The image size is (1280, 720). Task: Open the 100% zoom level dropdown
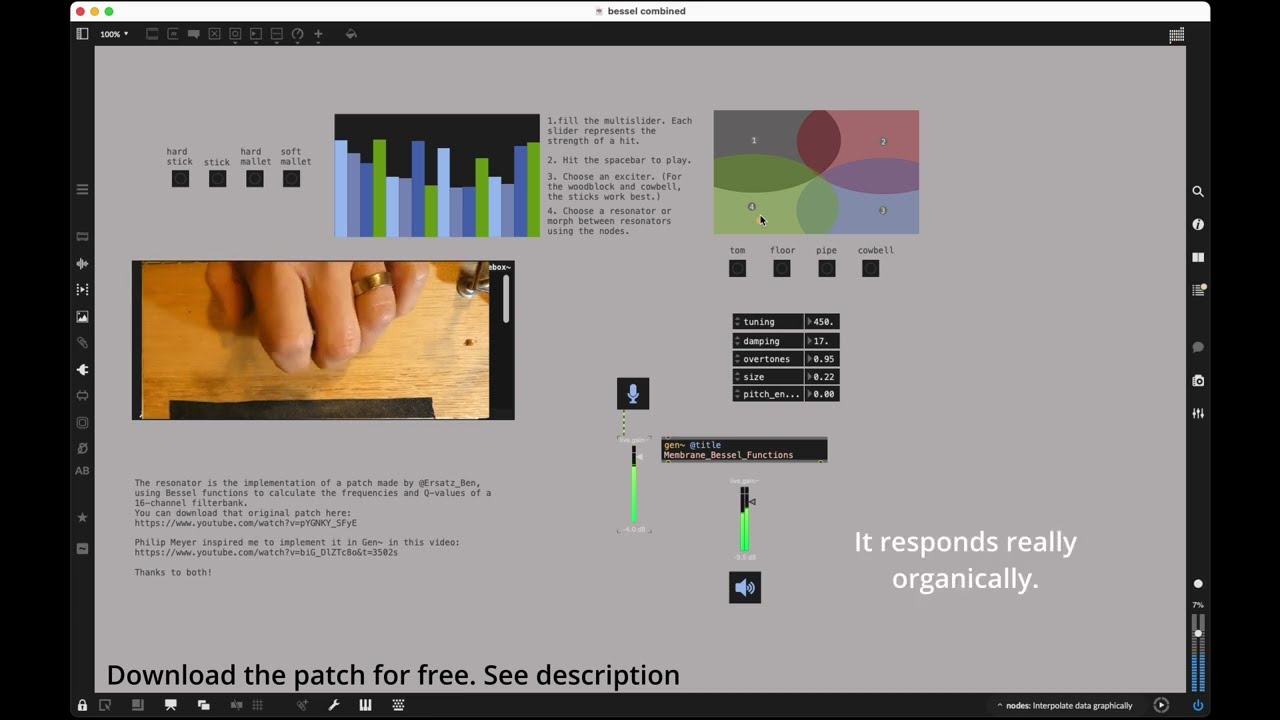click(x=114, y=34)
